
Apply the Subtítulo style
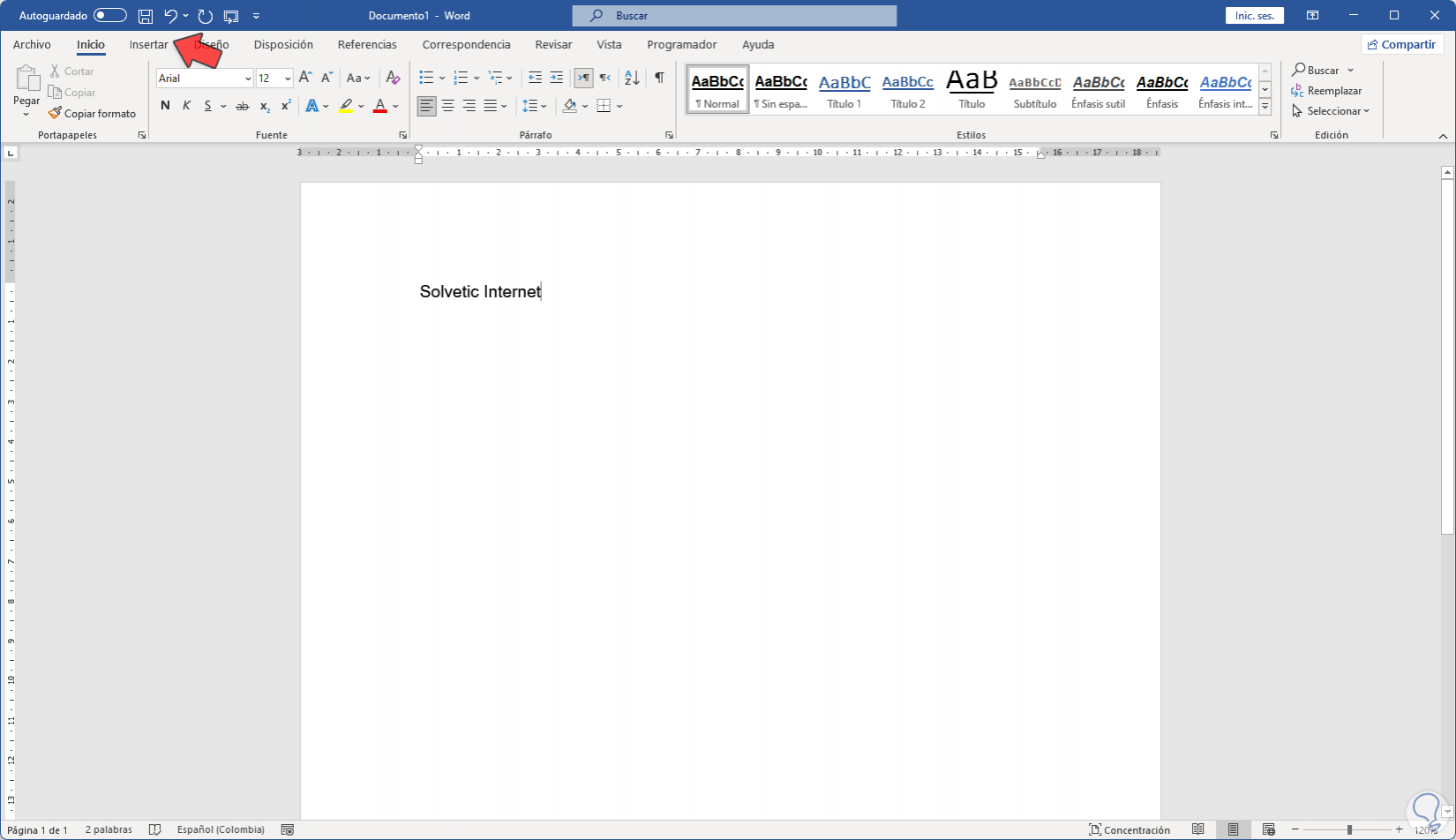1035,89
